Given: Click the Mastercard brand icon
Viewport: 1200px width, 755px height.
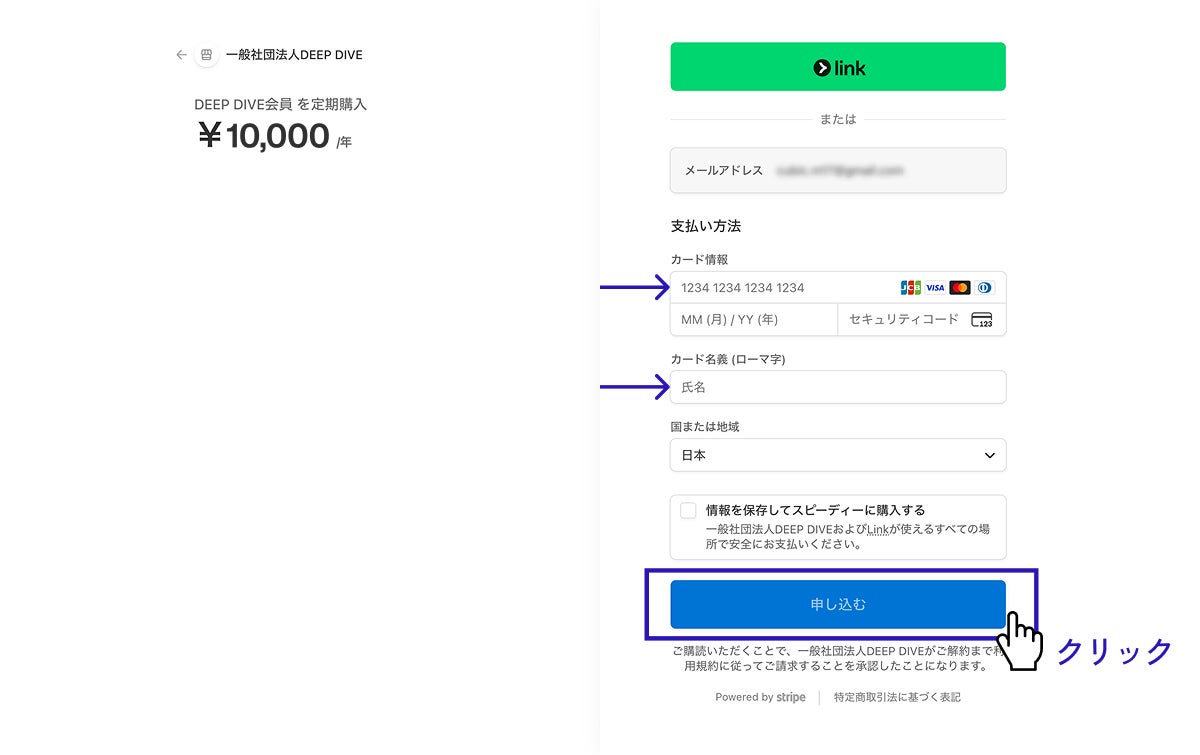Looking at the screenshot, I should pyautogui.click(x=960, y=288).
